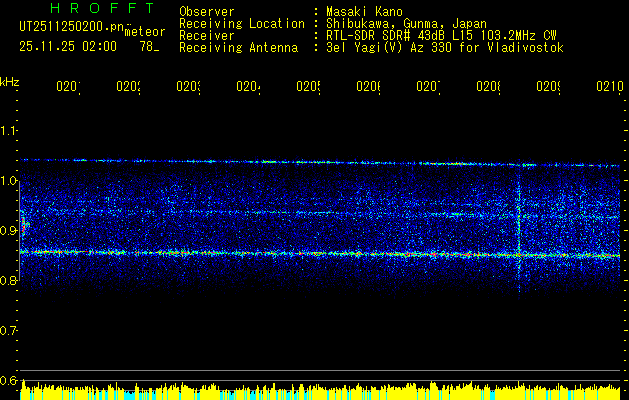Click the Receiver label
629x400 pixels.
[207, 36]
